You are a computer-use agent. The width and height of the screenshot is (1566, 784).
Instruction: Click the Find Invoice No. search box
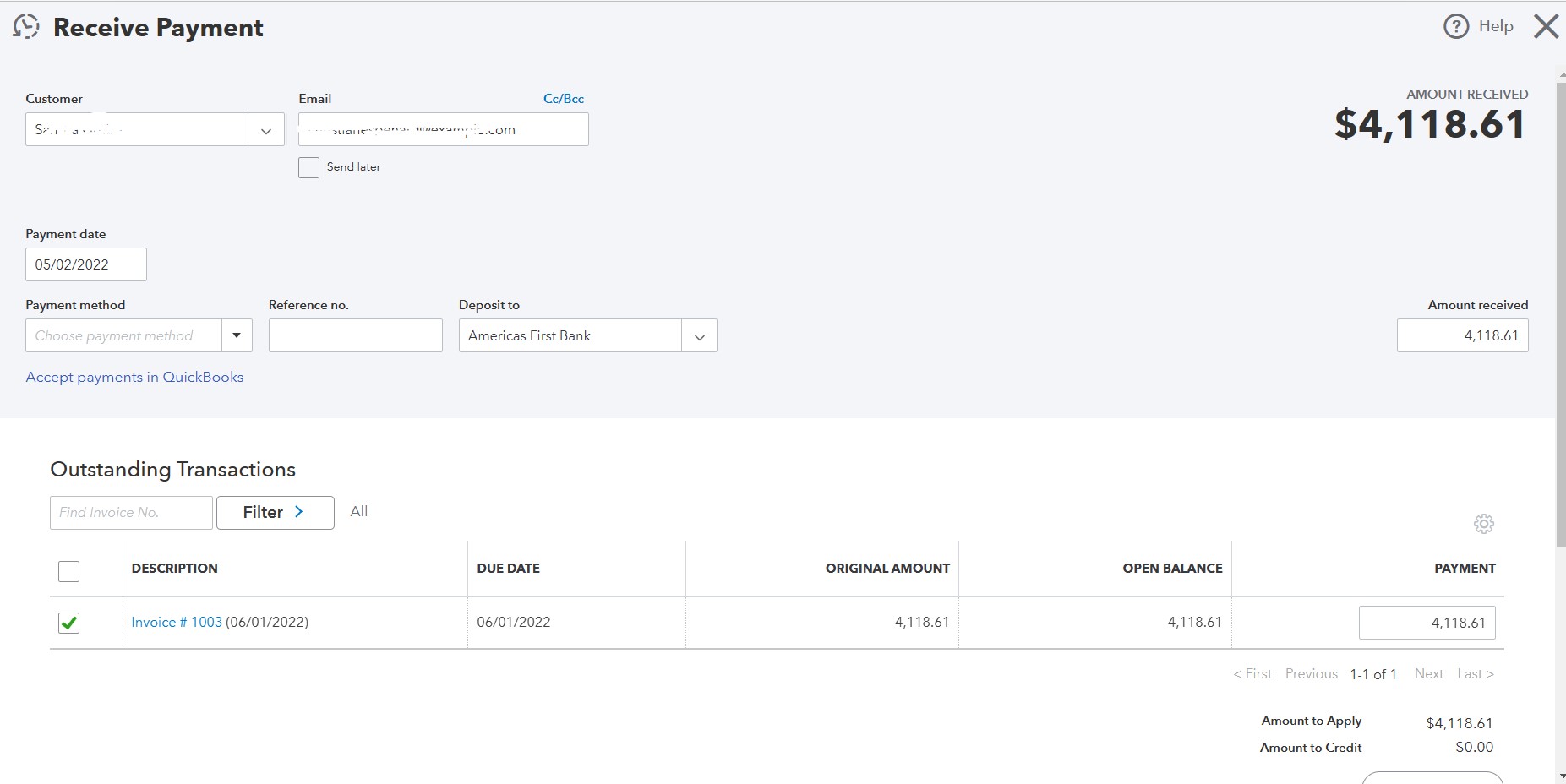click(x=131, y=513)
